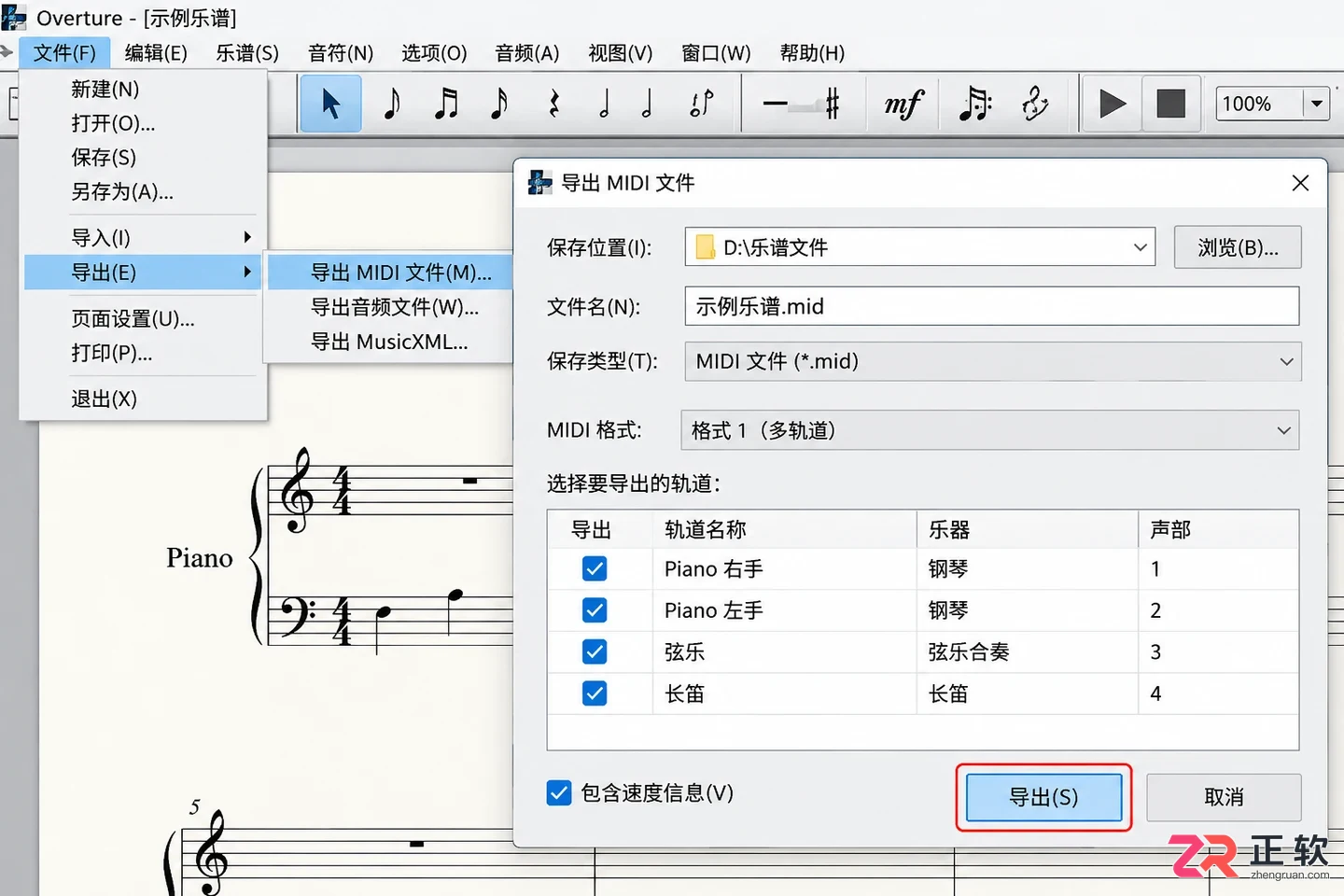Open the MIDI 格式 dropdown

(990, 430)
